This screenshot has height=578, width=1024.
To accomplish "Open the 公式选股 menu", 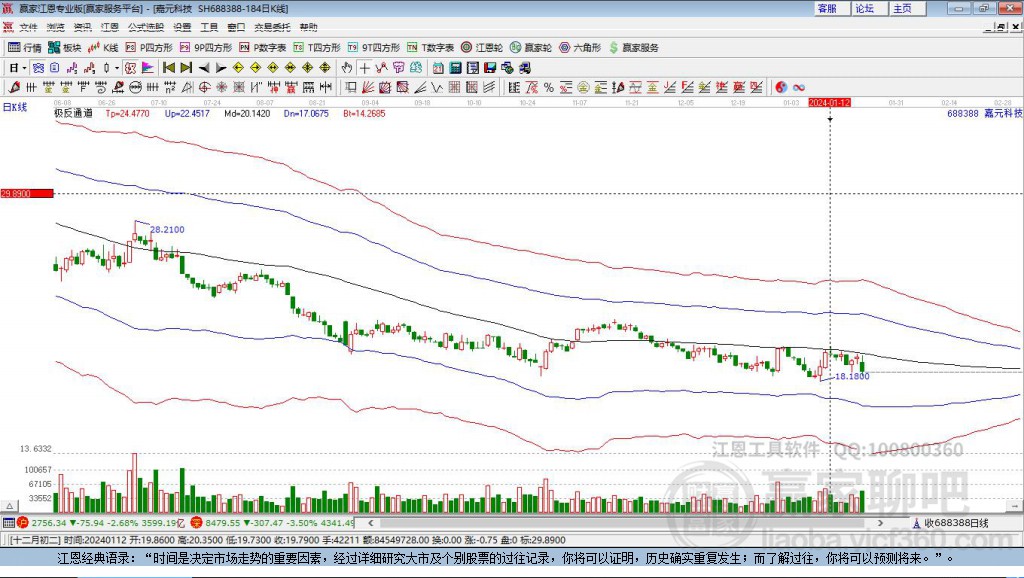I will pos(146,27).
